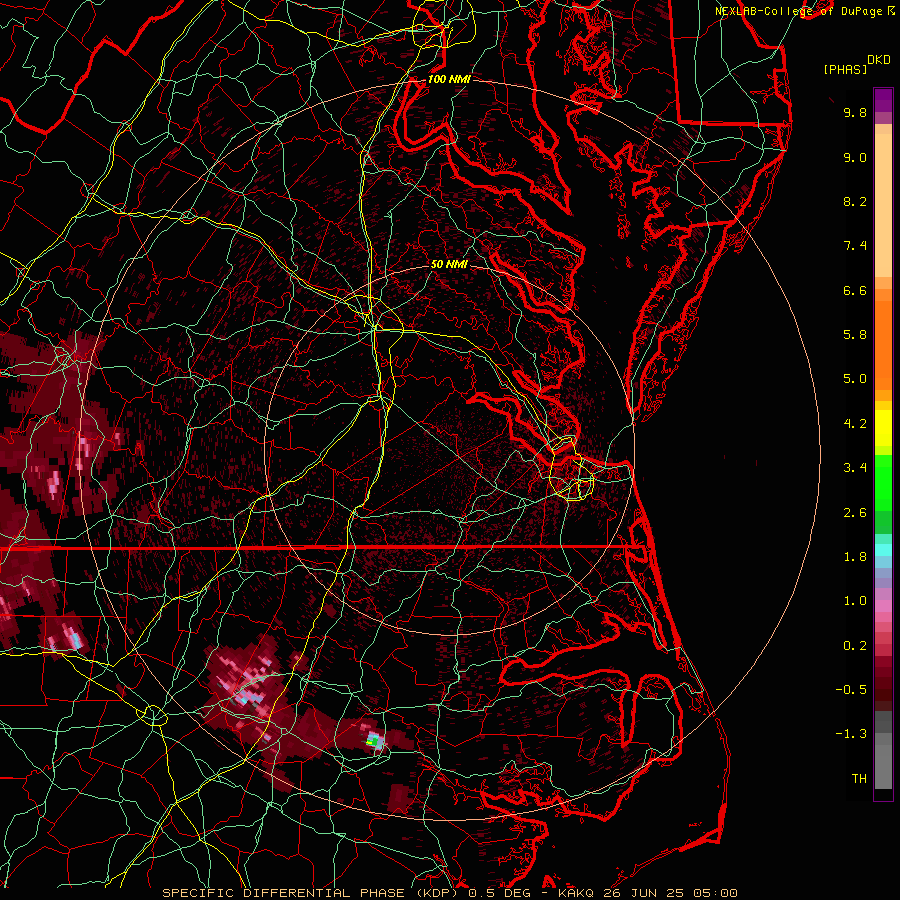The width and height of the screenshot is (900, 900).
Task: Select the cyan band of the color scale
Action: (x=883, y=550)
